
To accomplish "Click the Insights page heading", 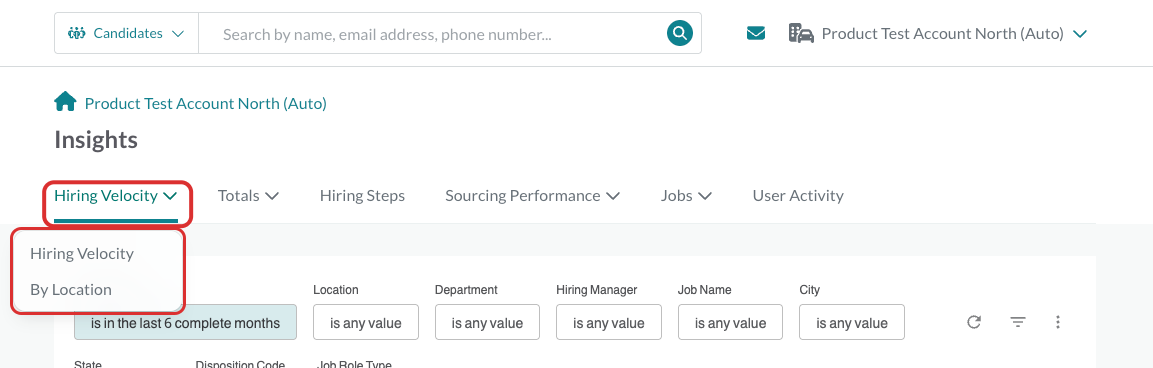I will coord(96,140).
